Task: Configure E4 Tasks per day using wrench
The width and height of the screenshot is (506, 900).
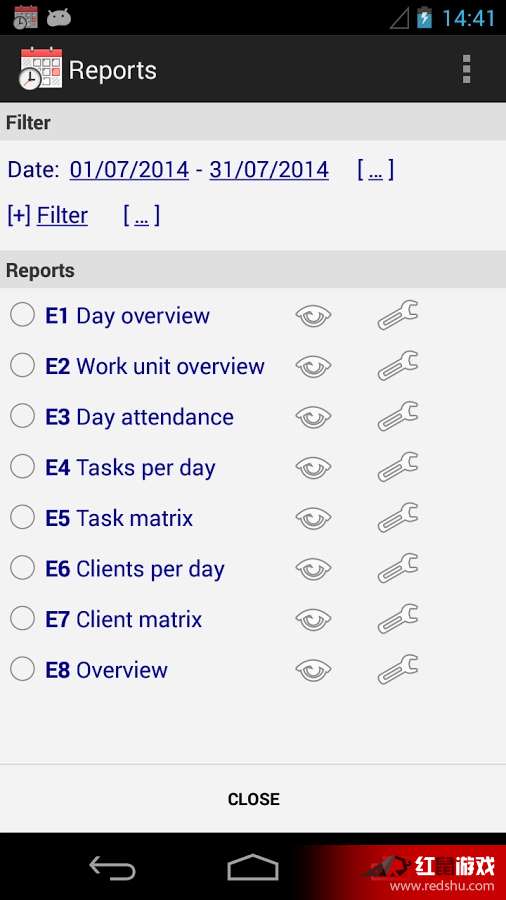Action: 398,467
